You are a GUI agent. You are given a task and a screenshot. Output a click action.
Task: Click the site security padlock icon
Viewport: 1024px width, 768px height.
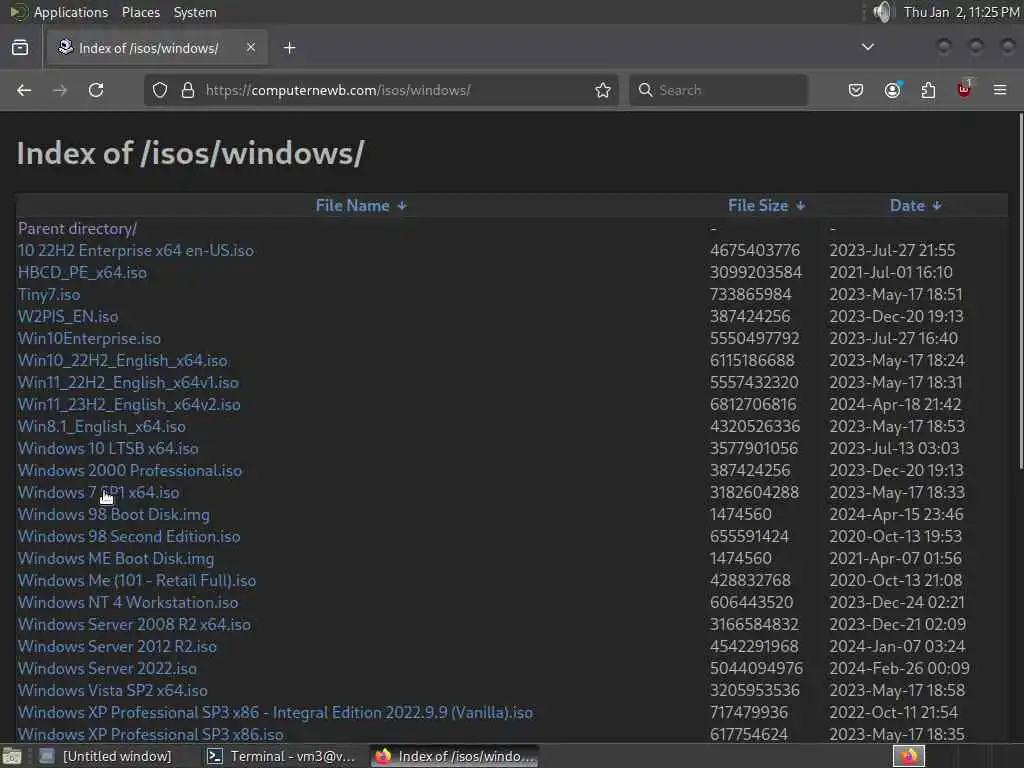188,90
